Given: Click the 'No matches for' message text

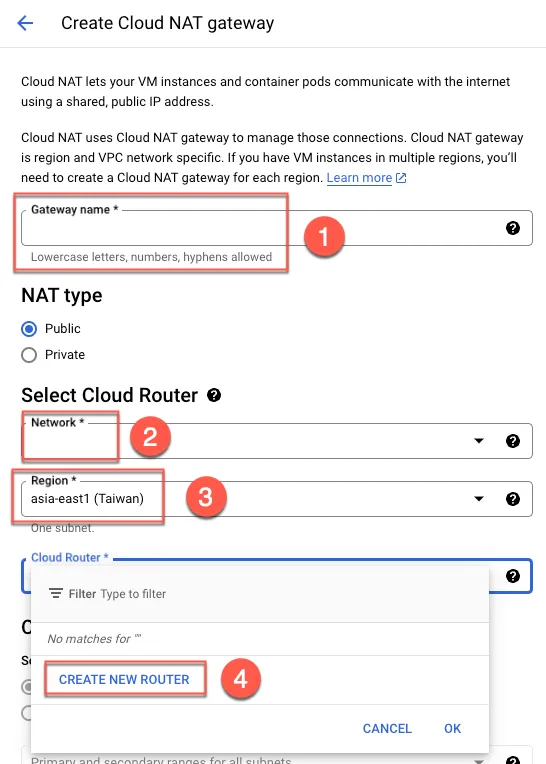Looking at the screenshot, I should [94, 639].
